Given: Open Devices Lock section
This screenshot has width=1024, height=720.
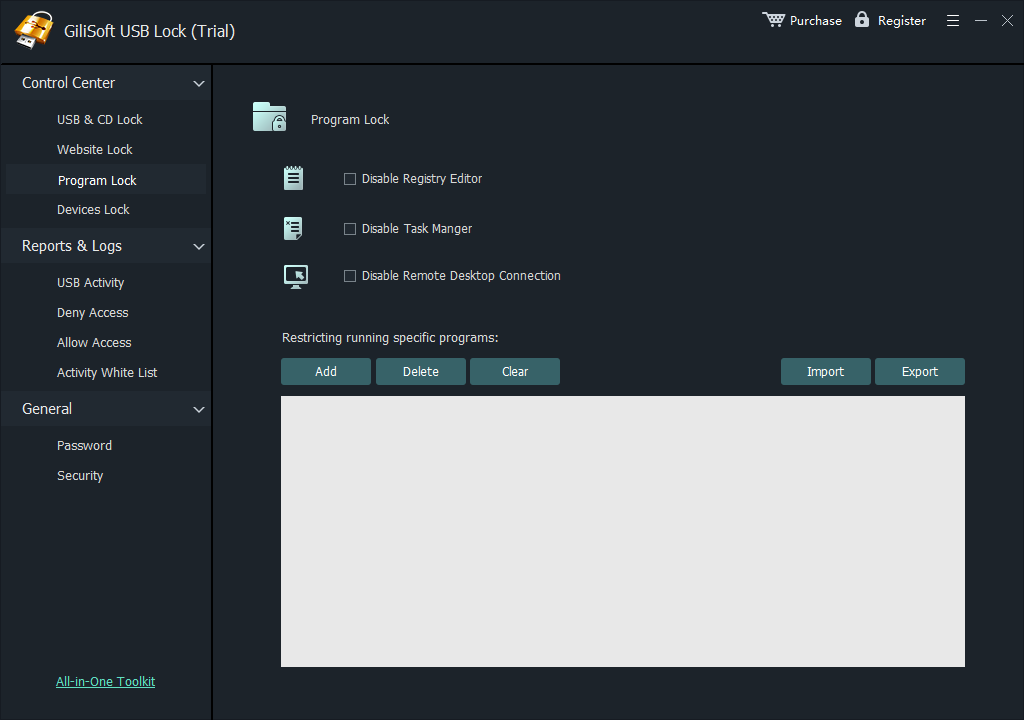Looking at the screenshot, I should point(93,210).
